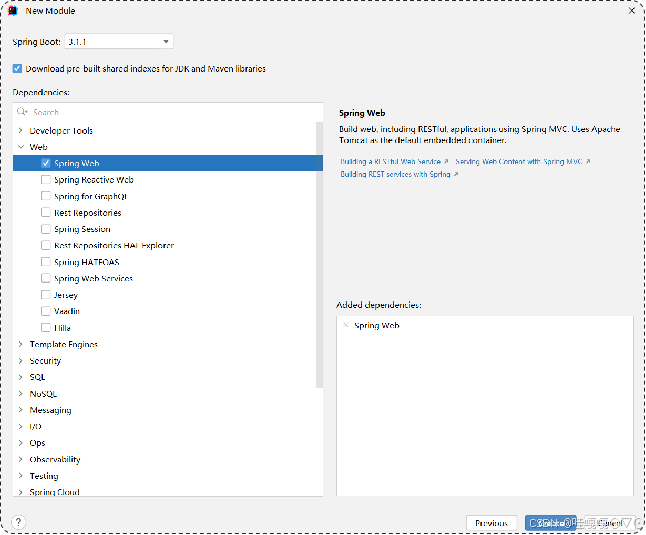Expand the SQL dependency group
The image size is (646, 535).
click(20, 377)
